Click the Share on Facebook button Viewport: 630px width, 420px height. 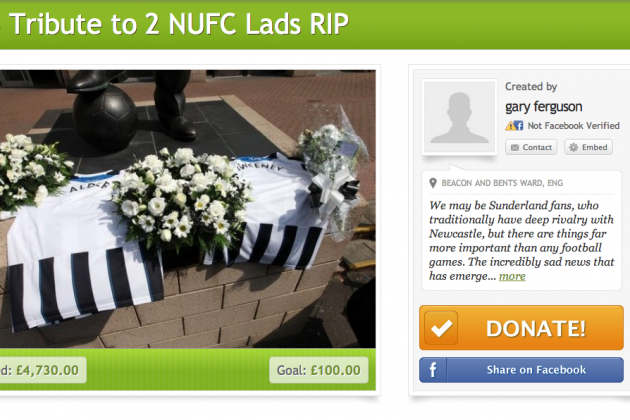(521, 370)
